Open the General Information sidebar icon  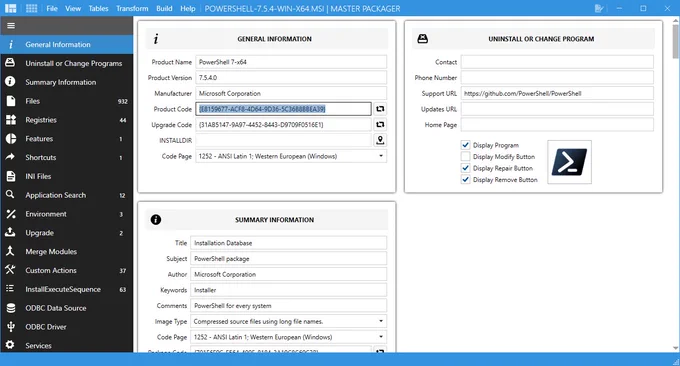tap(10, 45)
